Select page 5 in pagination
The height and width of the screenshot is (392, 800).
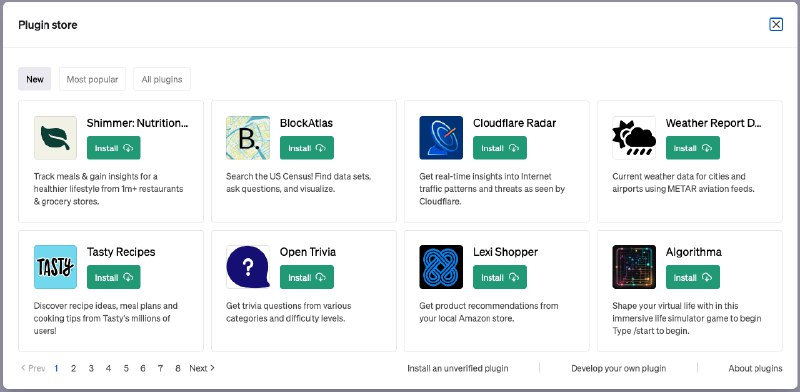tap(126, 368)
